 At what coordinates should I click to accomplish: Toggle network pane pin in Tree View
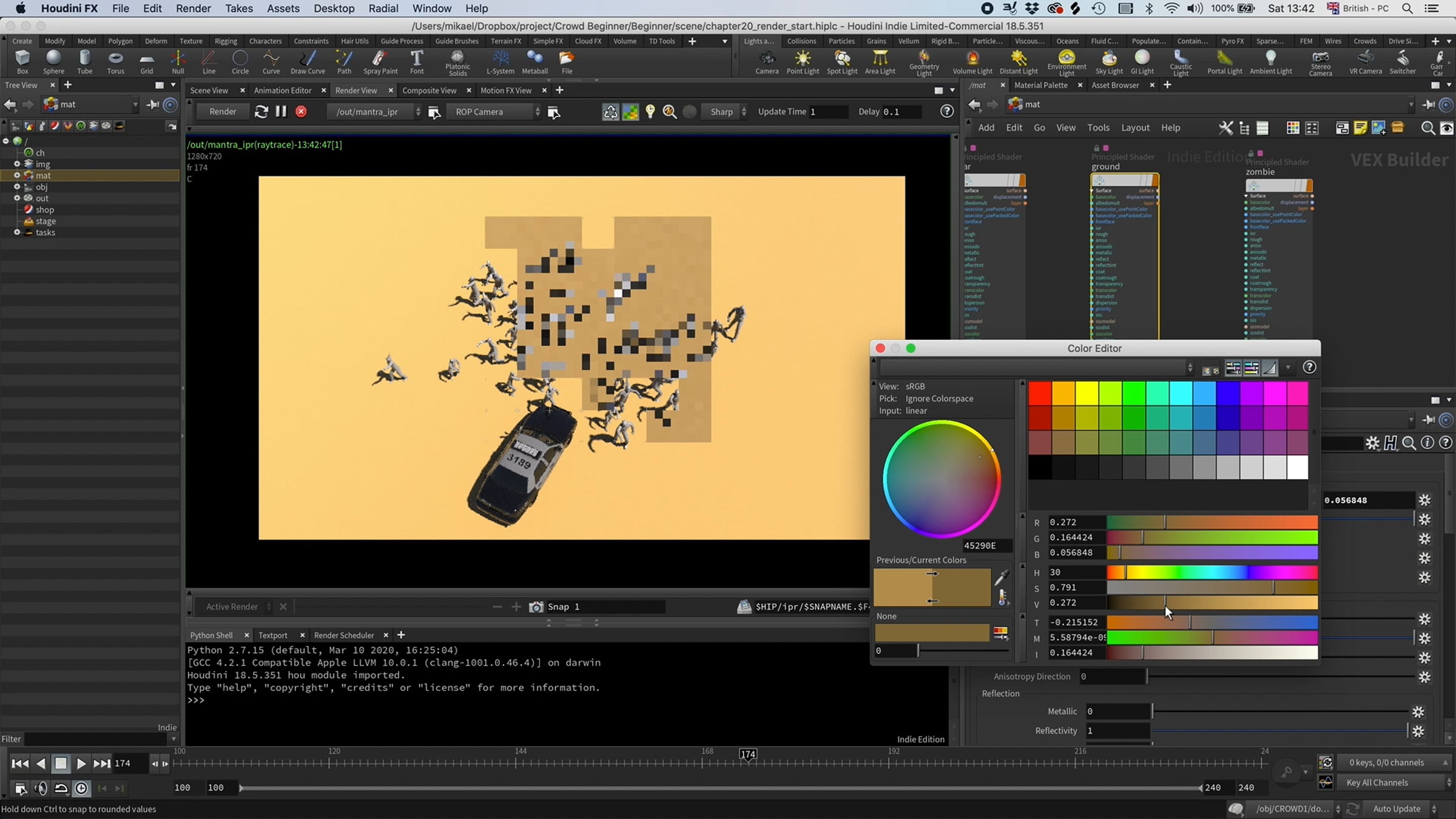tap(152, 104)
